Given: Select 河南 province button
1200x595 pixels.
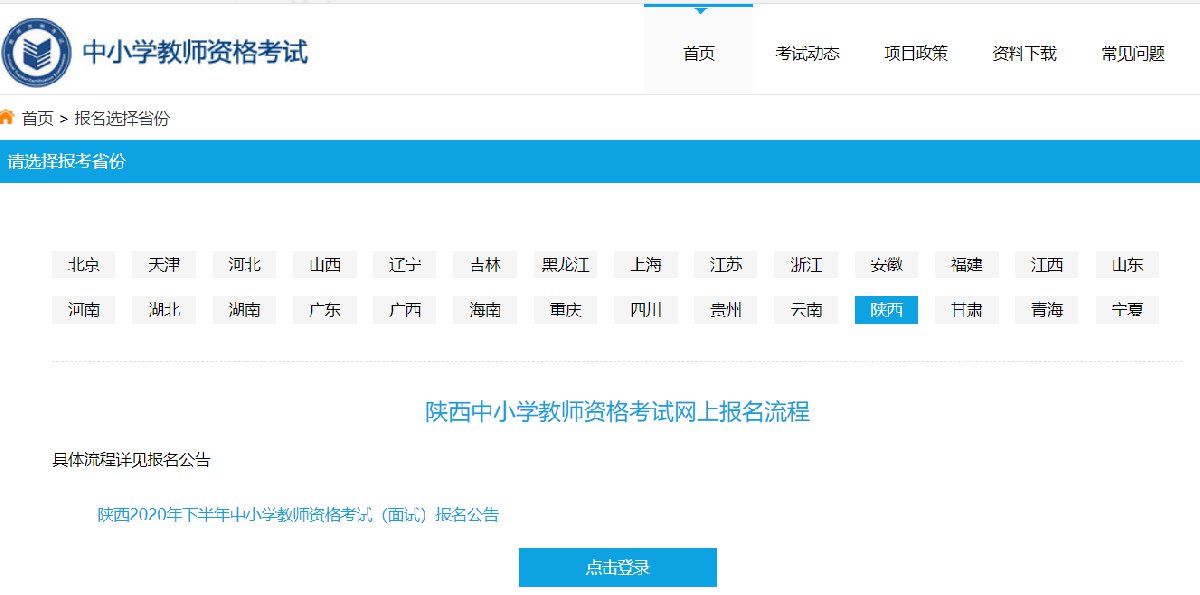Looking at the screenshot, I should [84, 310].
